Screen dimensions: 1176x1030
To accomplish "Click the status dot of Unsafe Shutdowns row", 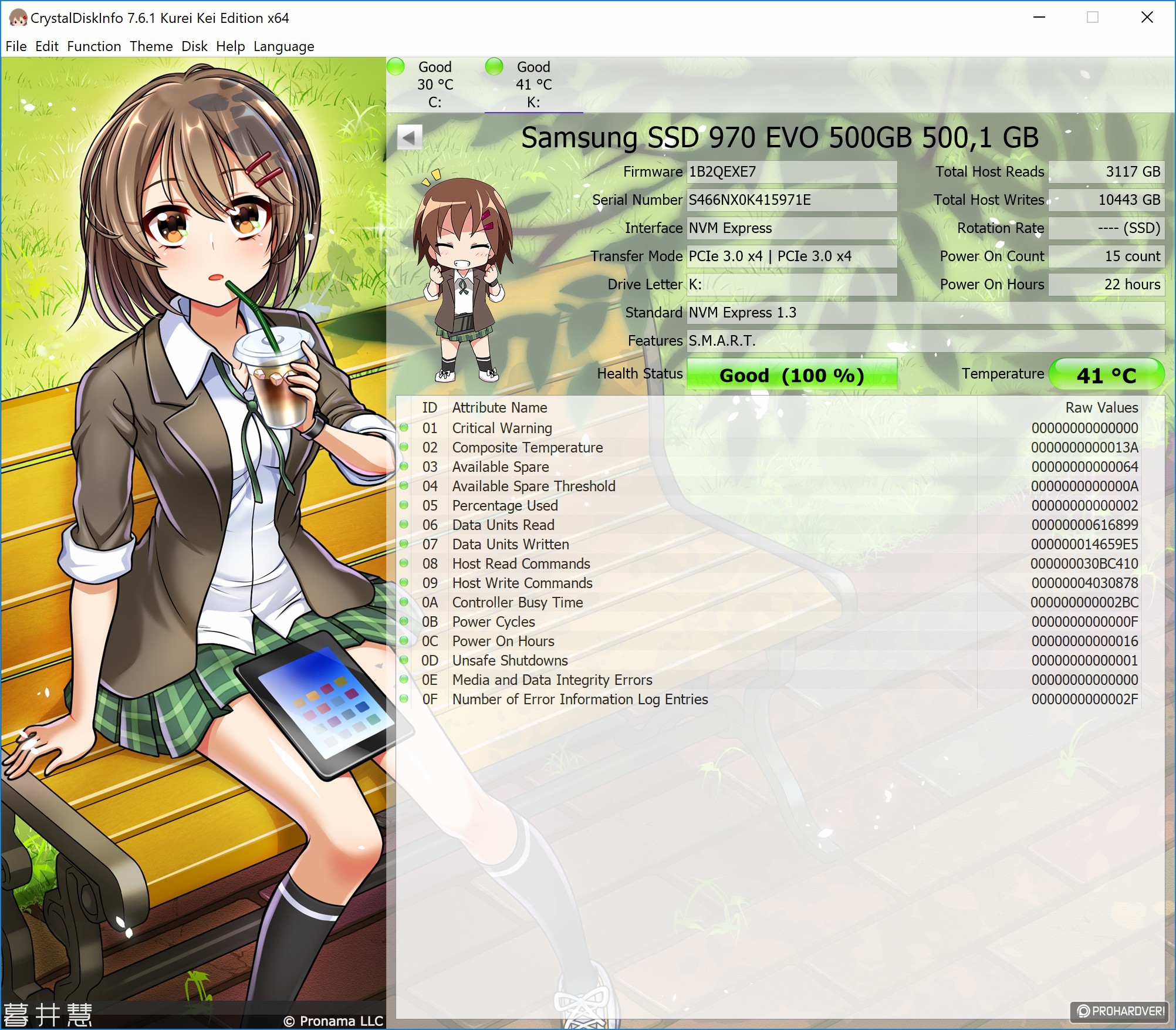I will click(x=404, y=660).
